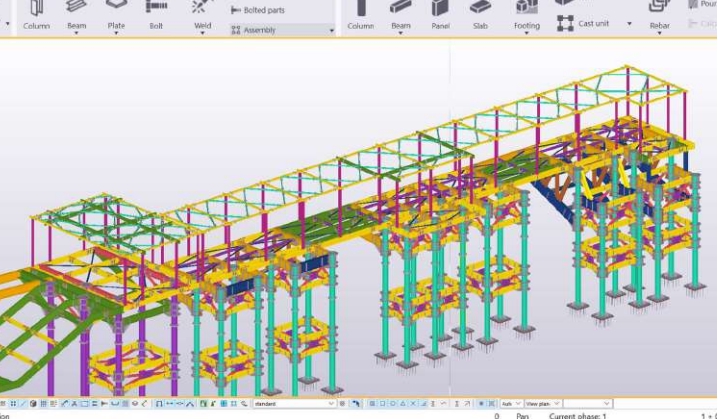Expand the Rebar dropdown arrow
This screenshot has height=419, width=718.
(659, 33)
